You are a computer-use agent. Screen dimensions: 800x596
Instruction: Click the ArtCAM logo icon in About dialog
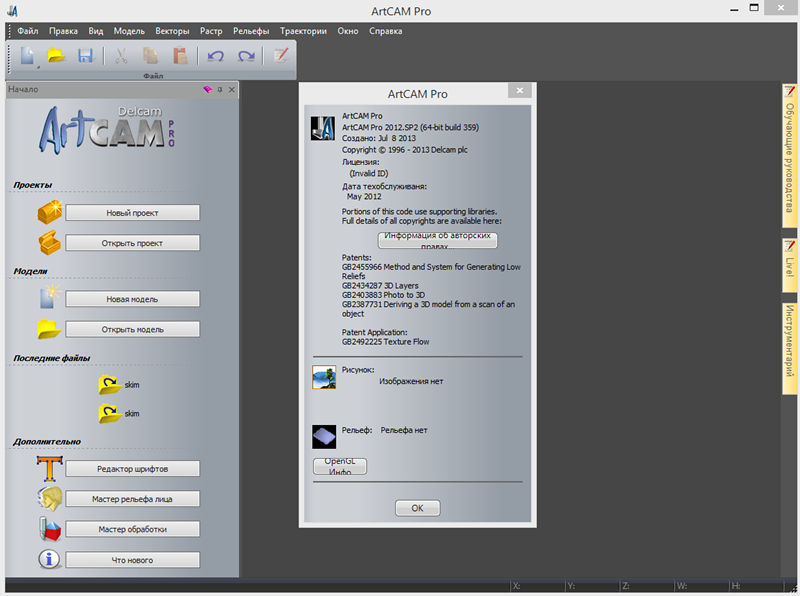tap(323, 128)
